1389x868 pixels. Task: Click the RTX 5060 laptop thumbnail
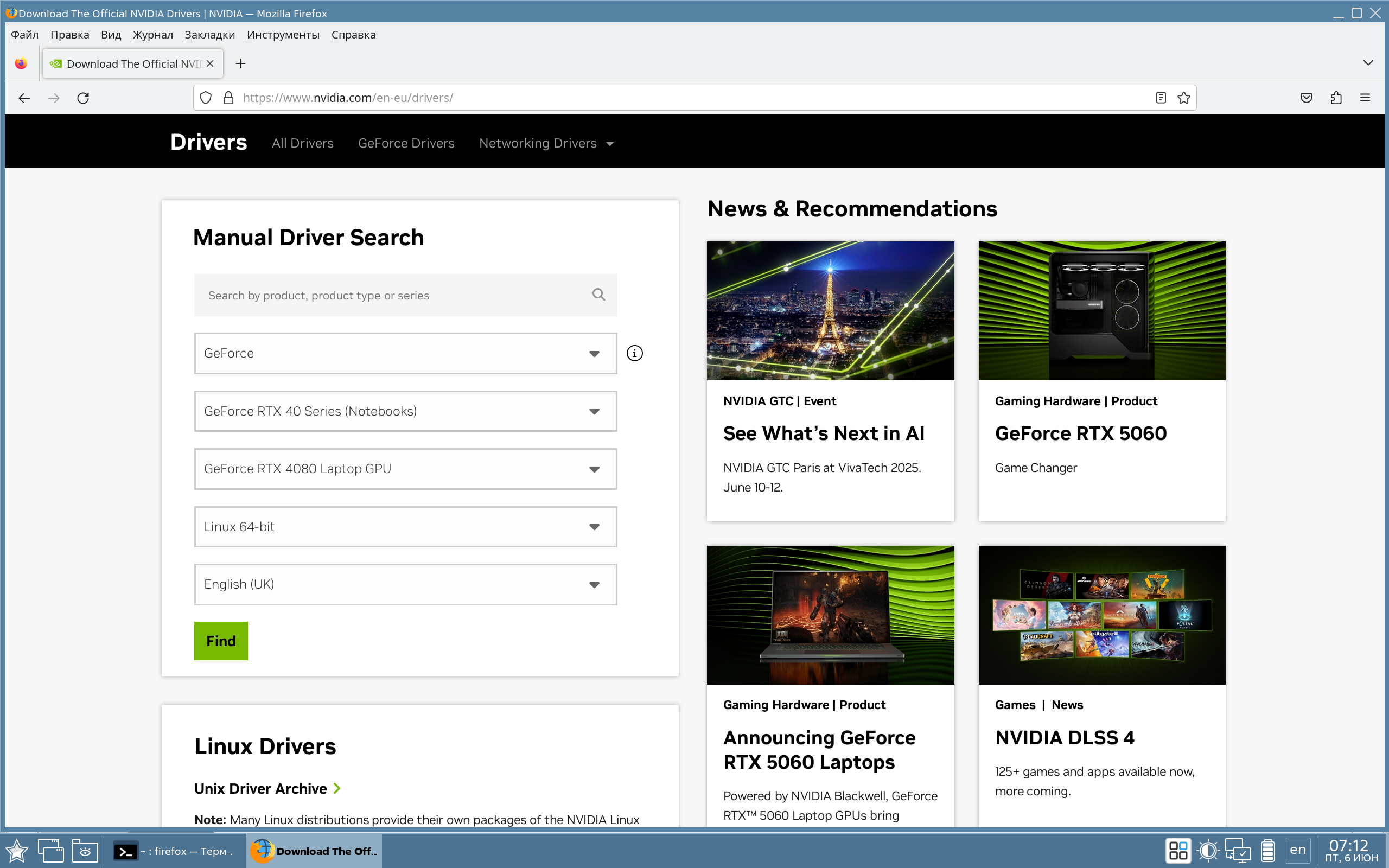coord(830,615)
